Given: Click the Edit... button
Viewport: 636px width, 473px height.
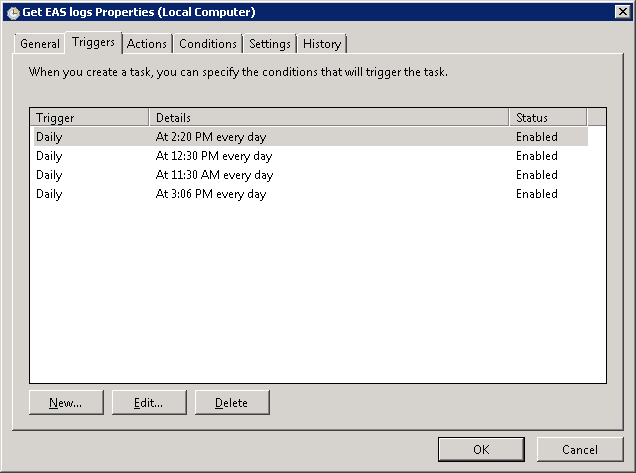Looking at the screenshot, I should pos(149,402).
